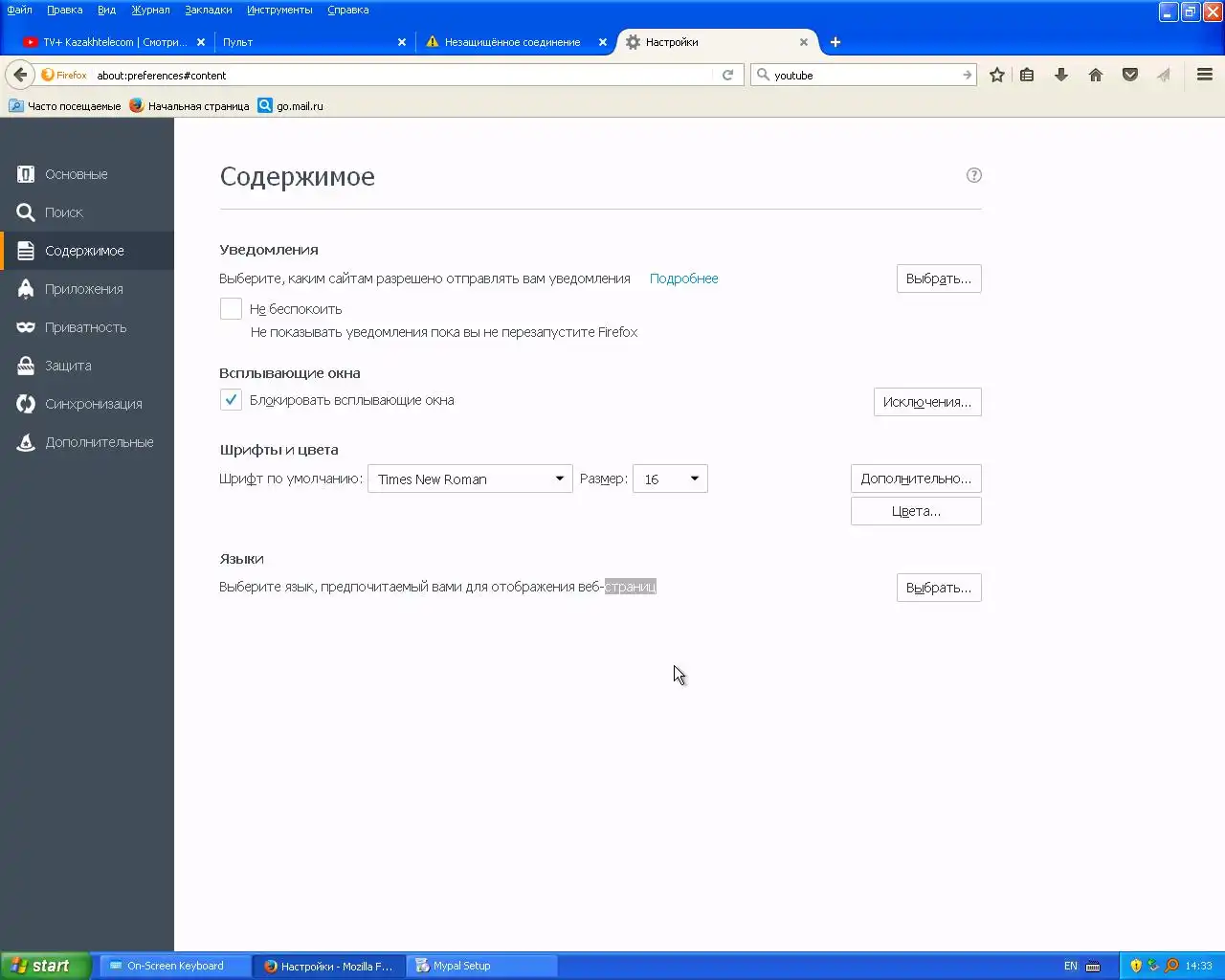1225x980 pixels.
Task: Close the Незащищённое соединение tab
Action: pyautogui.click(x=603, y=42)
